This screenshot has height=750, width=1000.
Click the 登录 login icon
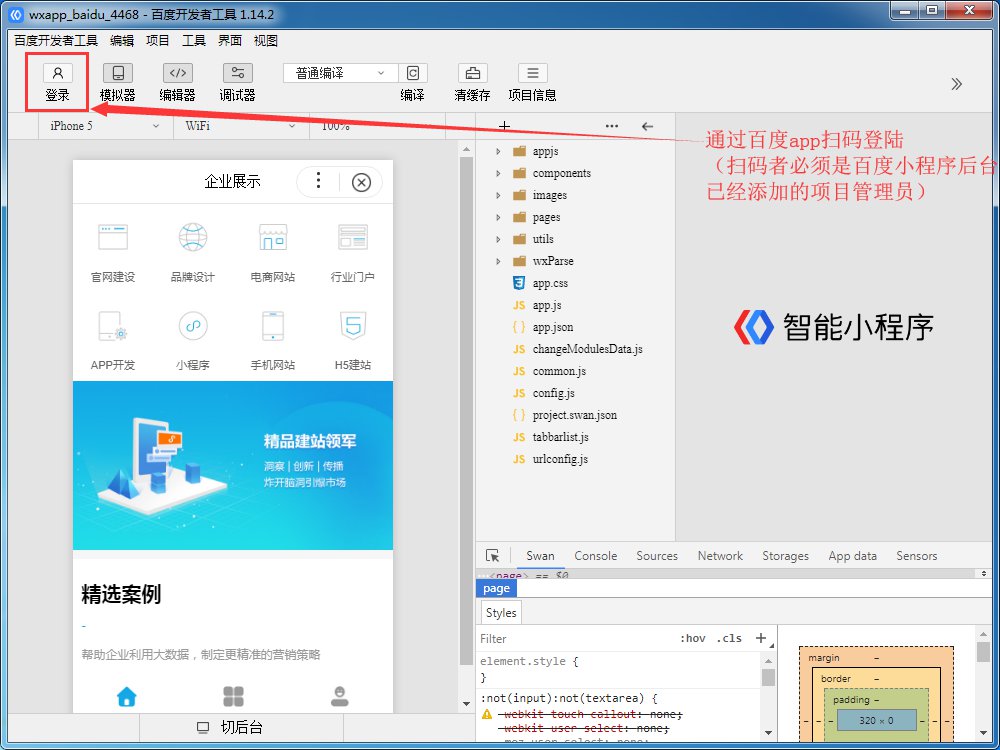click(x=57, y=73)
